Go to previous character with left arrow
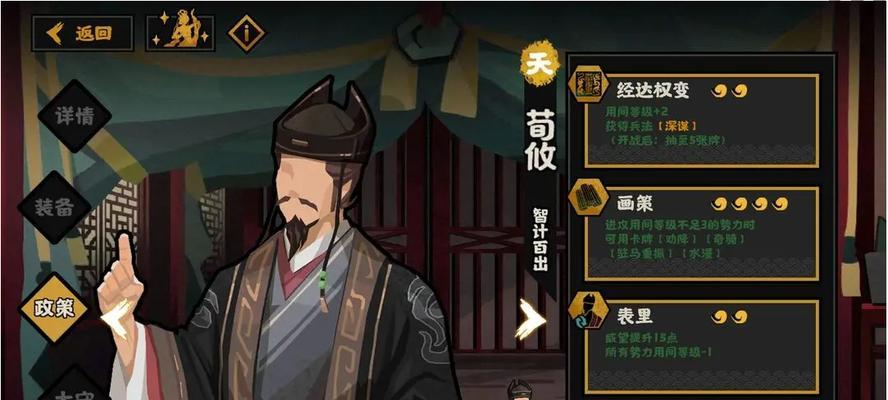The image size is (888, 400). pyautogui.click(x=117, y=319)
